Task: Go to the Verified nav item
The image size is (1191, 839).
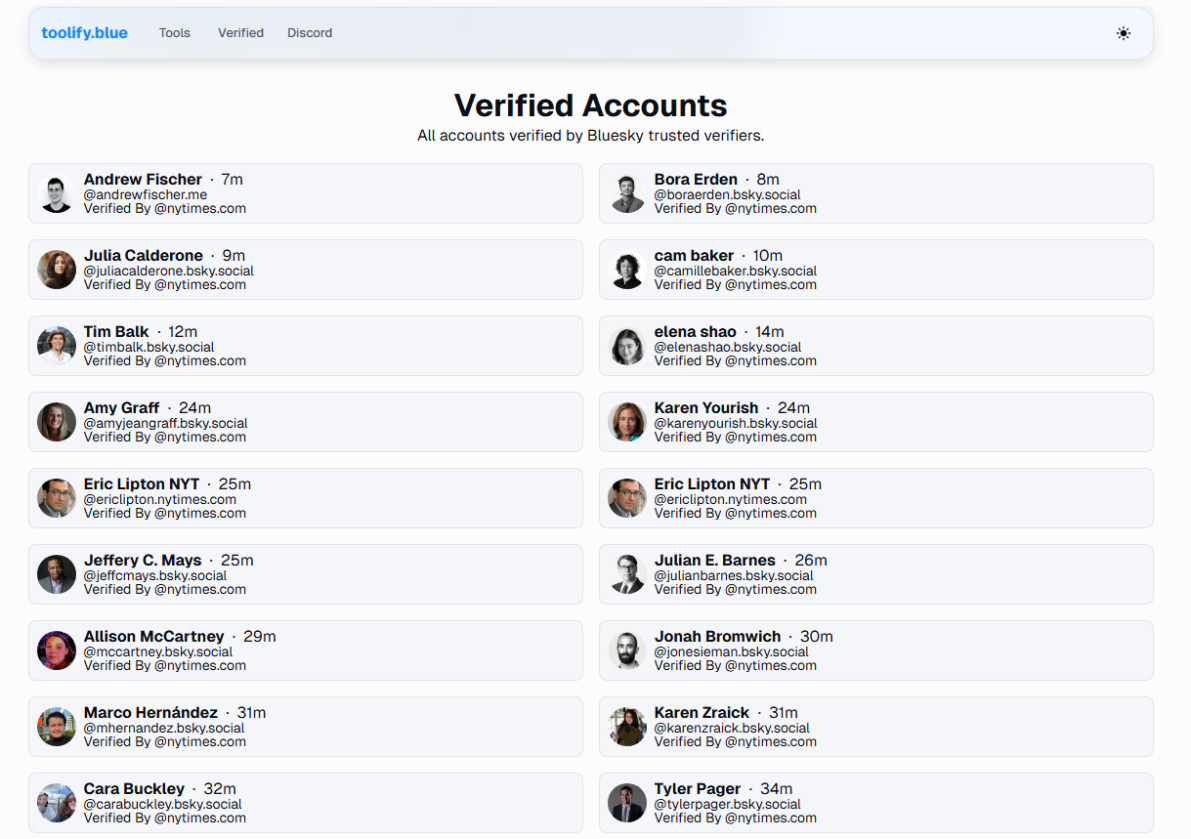Action: click(241, 33)
